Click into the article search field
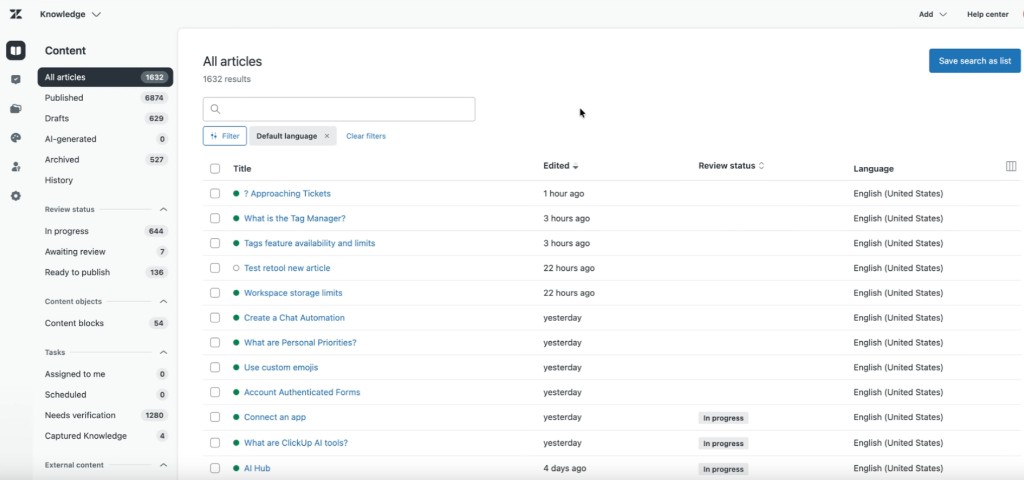The image size is (1024, 480). [339, 109]
